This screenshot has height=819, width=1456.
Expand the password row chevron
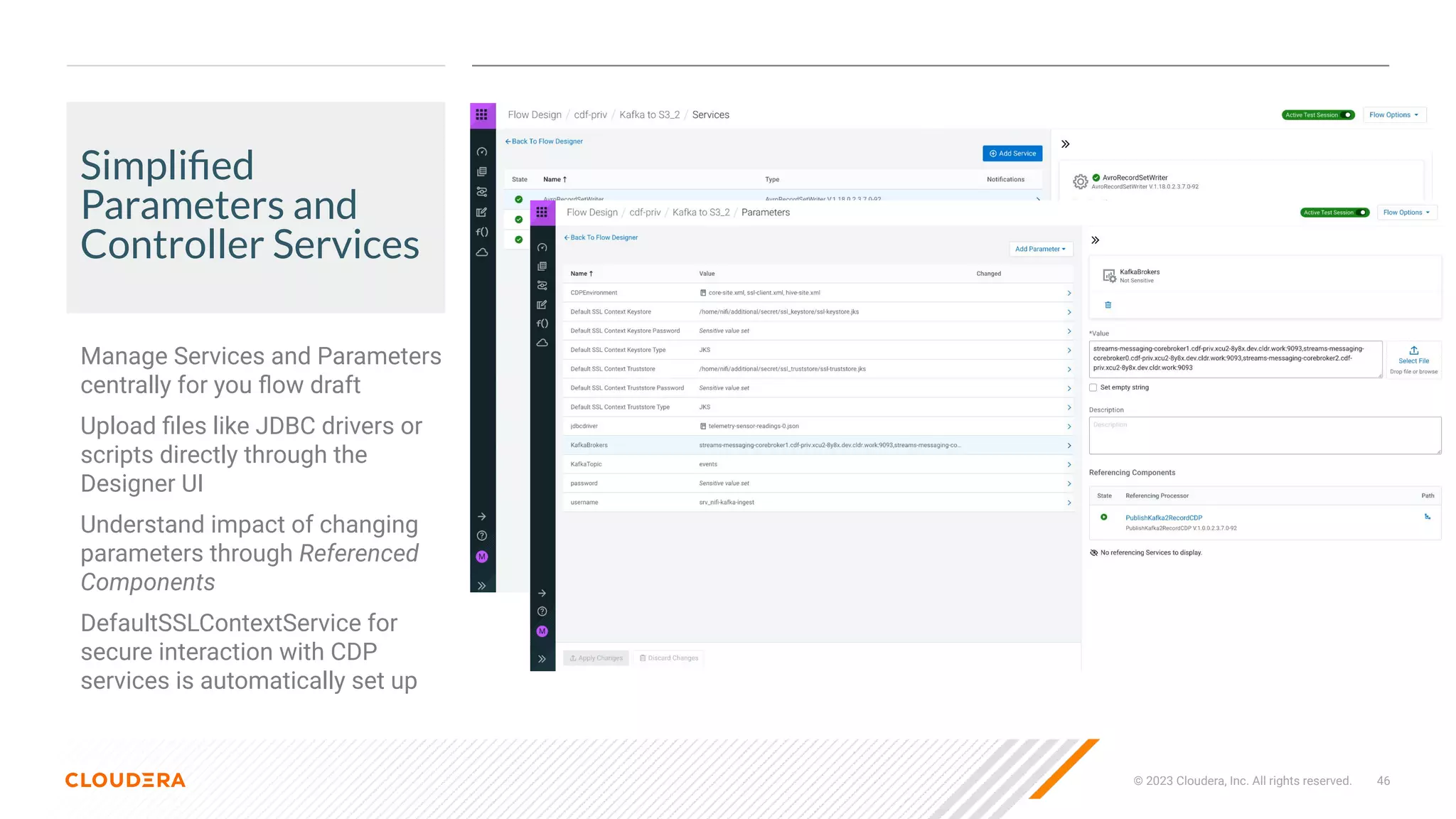1069,483
